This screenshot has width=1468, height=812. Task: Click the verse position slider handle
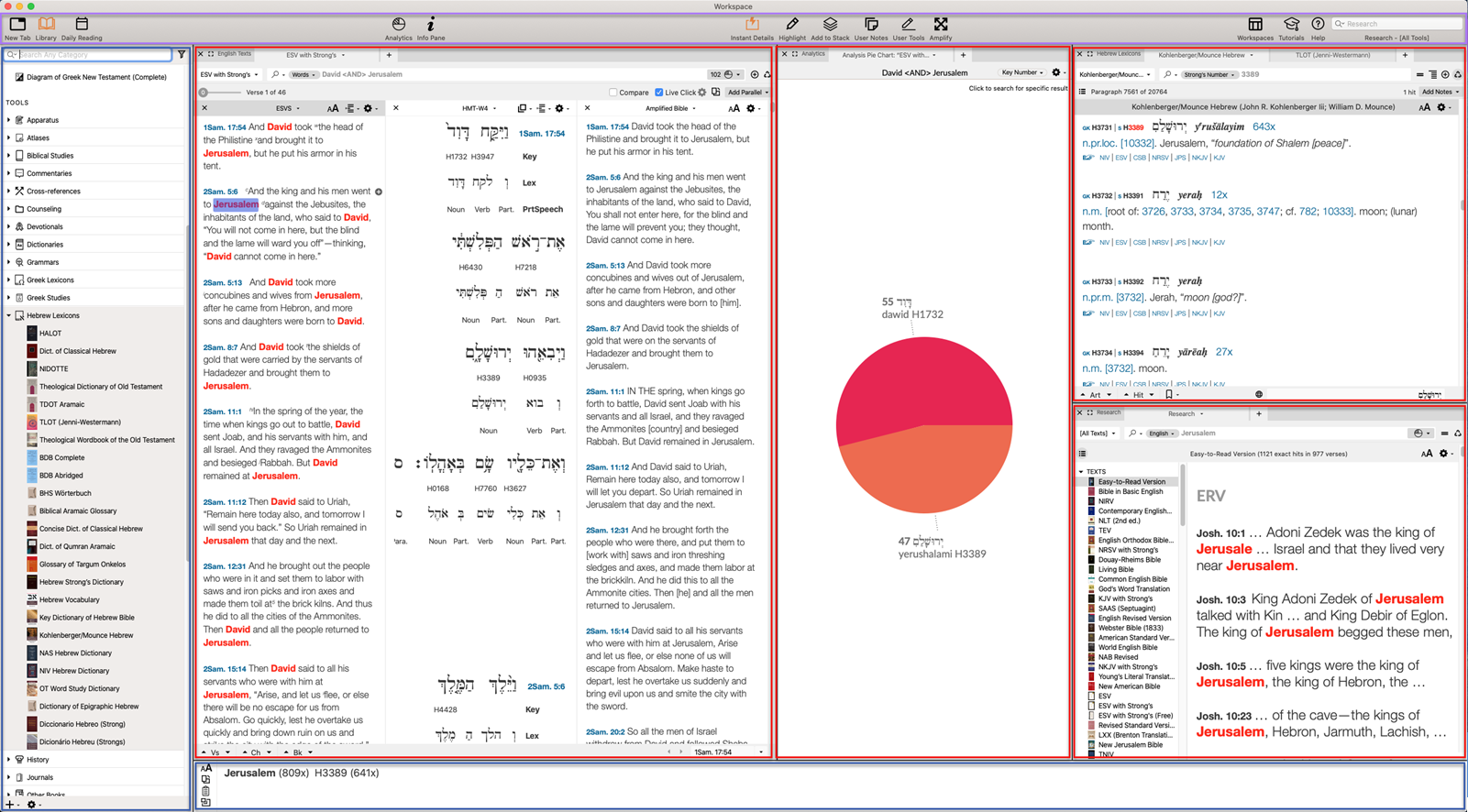[204, 93]
